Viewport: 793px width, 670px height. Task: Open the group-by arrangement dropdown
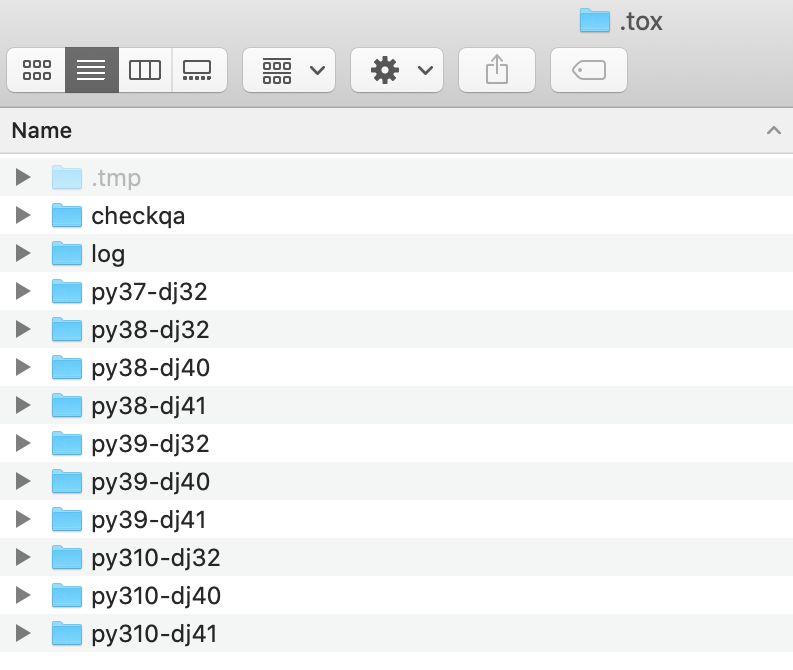tap(289, 70)
